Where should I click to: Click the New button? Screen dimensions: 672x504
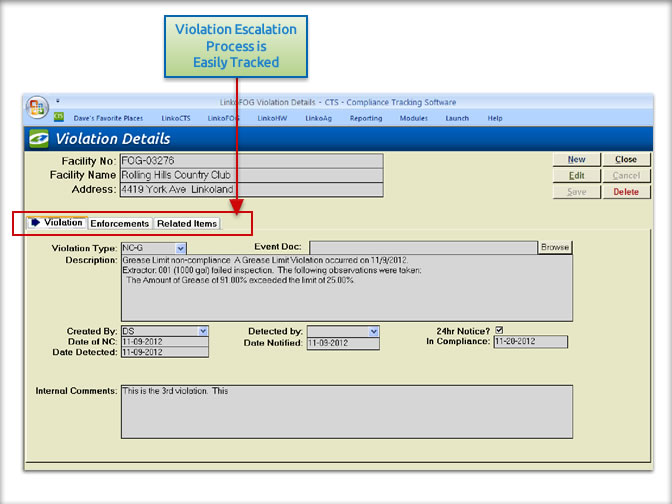576,160
